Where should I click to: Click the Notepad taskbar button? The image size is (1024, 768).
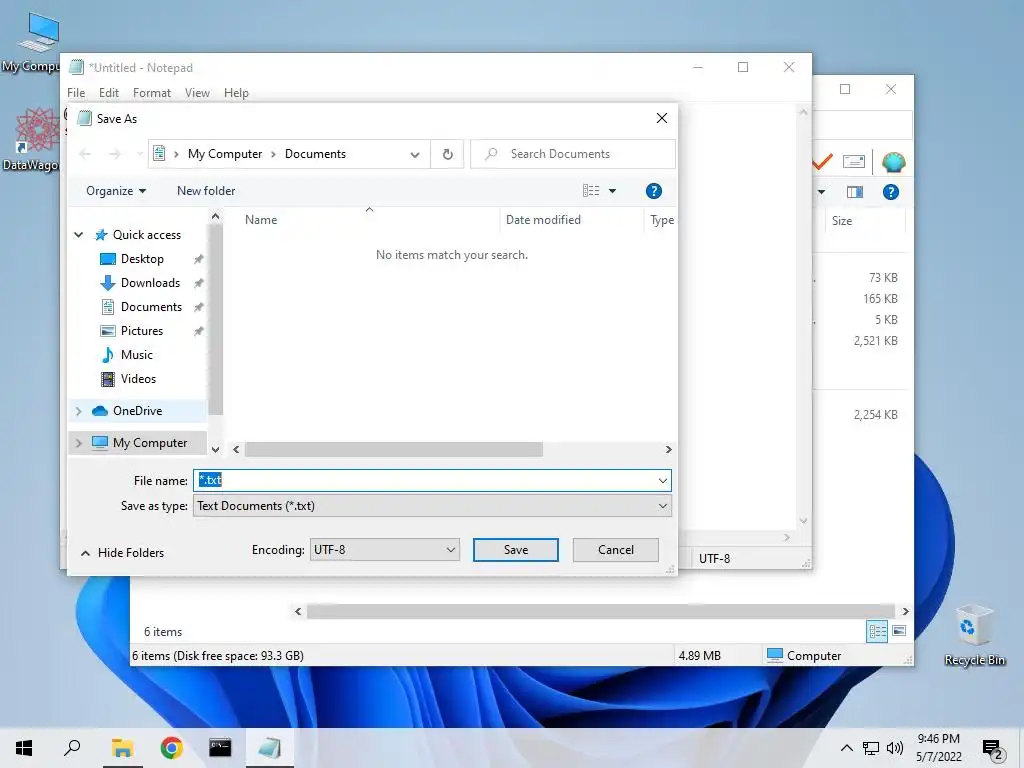[x=269, y=748]
